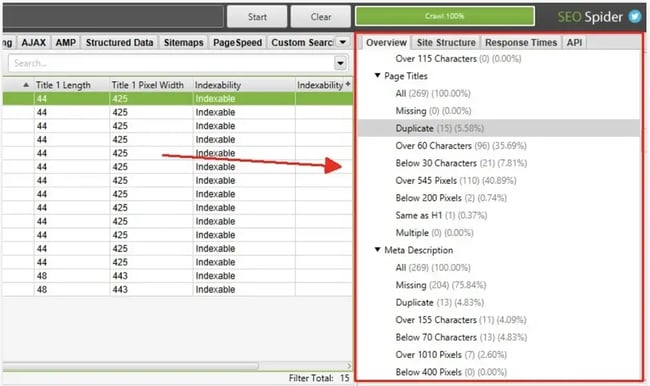Click the Filter Total 15 status text
The height and width of the screenshot is (386, 650).
pyautogui.click(x=319, y=378)
